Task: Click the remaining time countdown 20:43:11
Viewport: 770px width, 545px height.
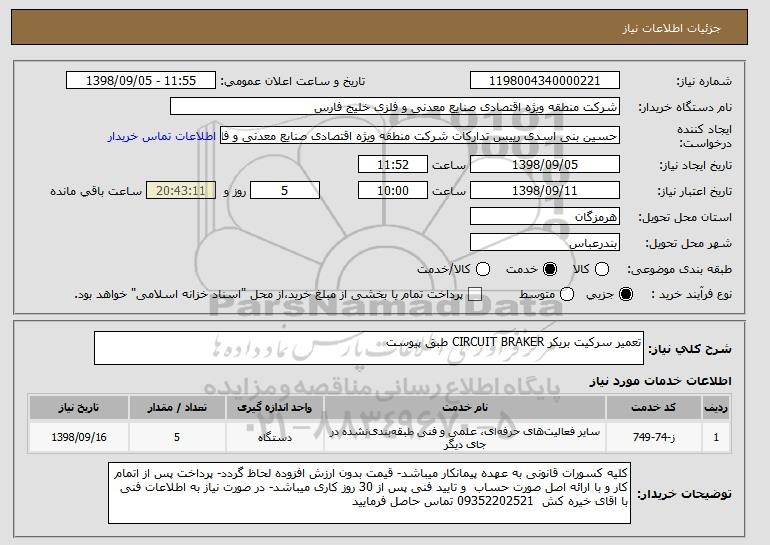Action: tap(181, 190)
